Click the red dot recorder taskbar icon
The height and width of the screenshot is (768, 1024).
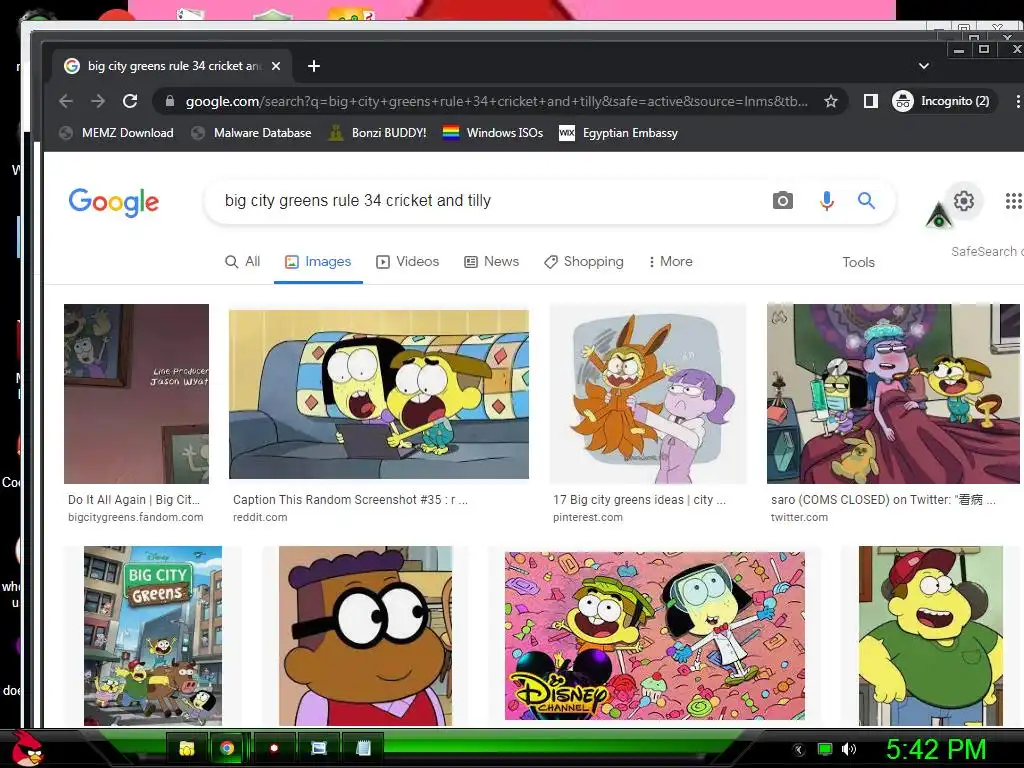274,748
